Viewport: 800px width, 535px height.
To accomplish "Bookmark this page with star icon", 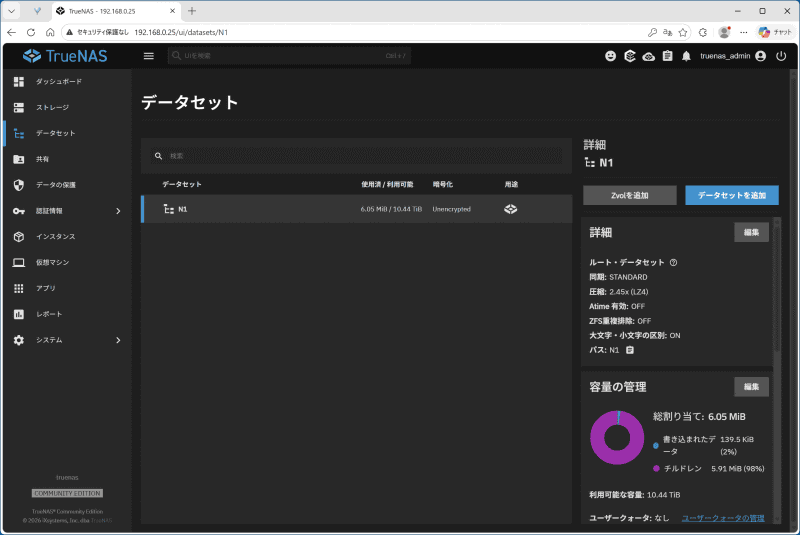I will (x=683, y=32).
